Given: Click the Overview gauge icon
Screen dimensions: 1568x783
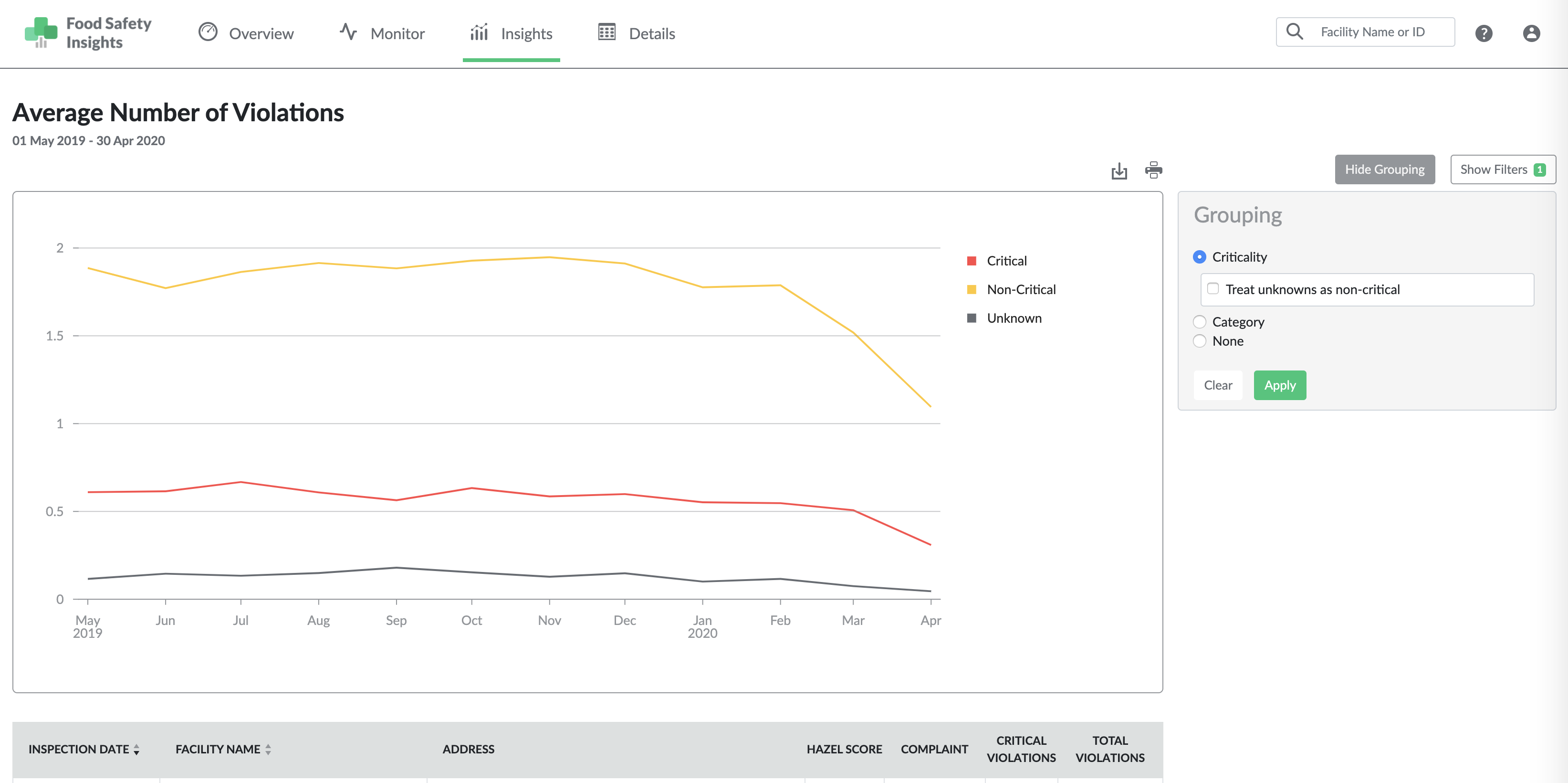Looking at the screenshot, I should [x=208, y=32].
